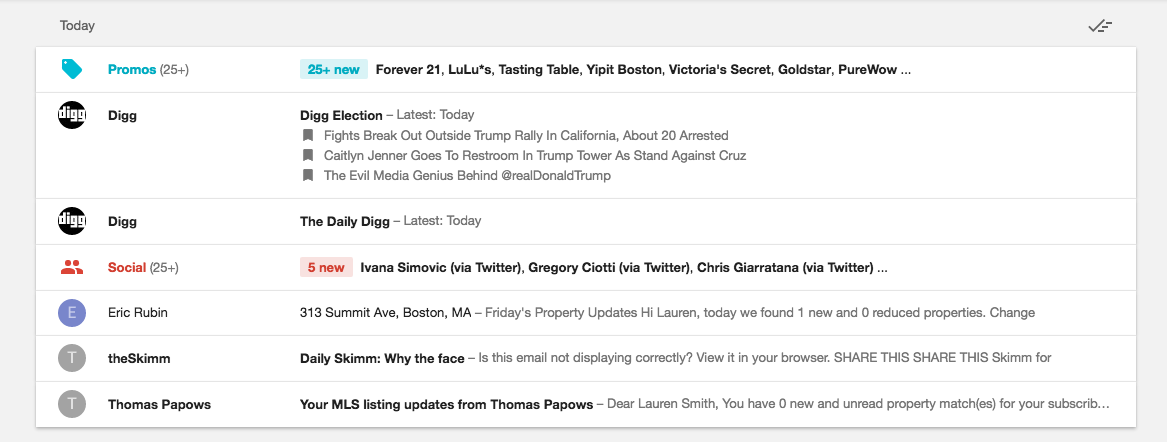Open The Daily Digg email

[x=345, y=221]
